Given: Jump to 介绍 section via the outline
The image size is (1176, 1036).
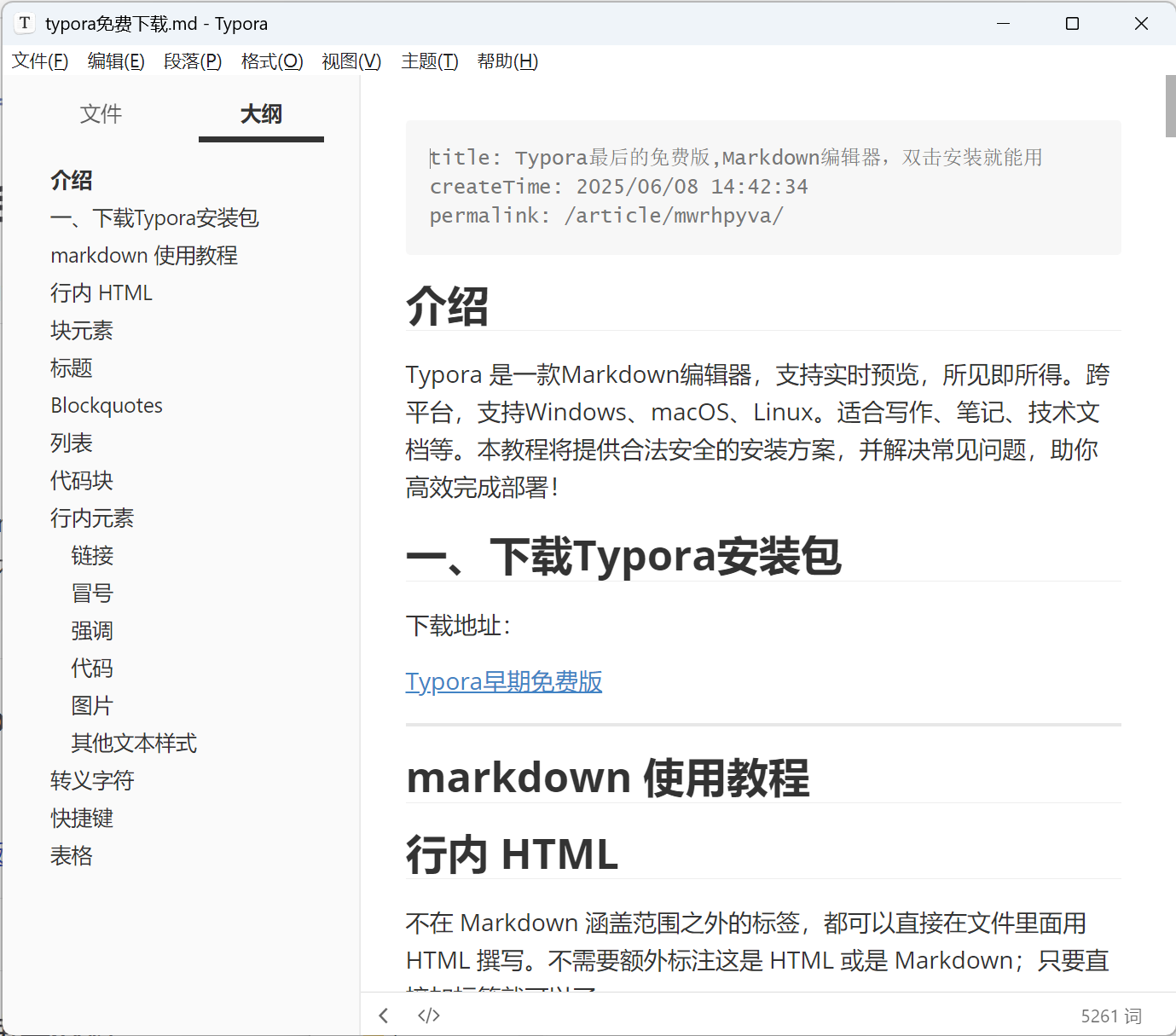Looking at the screenshot, I should click(x=72, y=180).
